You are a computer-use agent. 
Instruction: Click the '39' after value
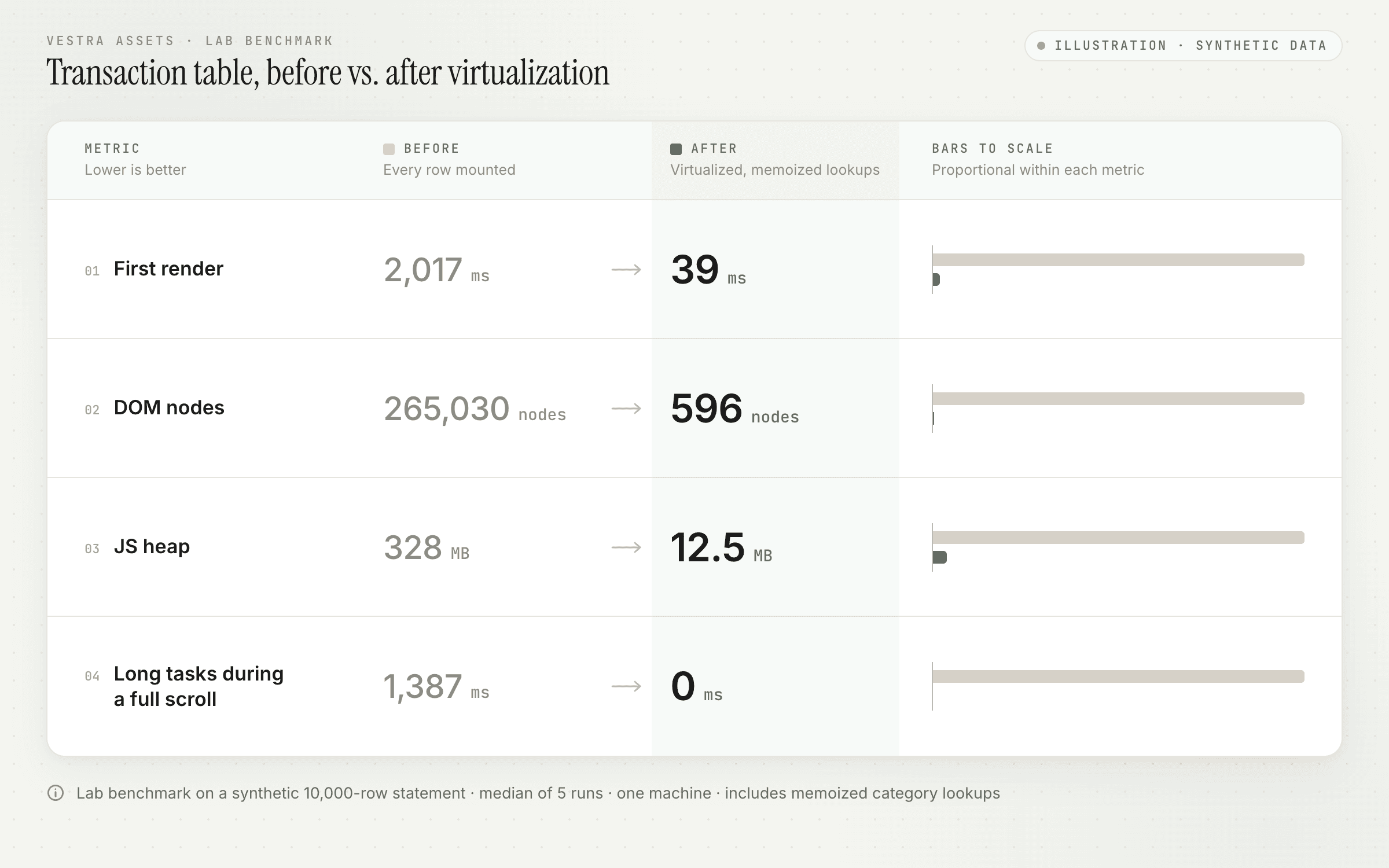click(x=695, y=270)
